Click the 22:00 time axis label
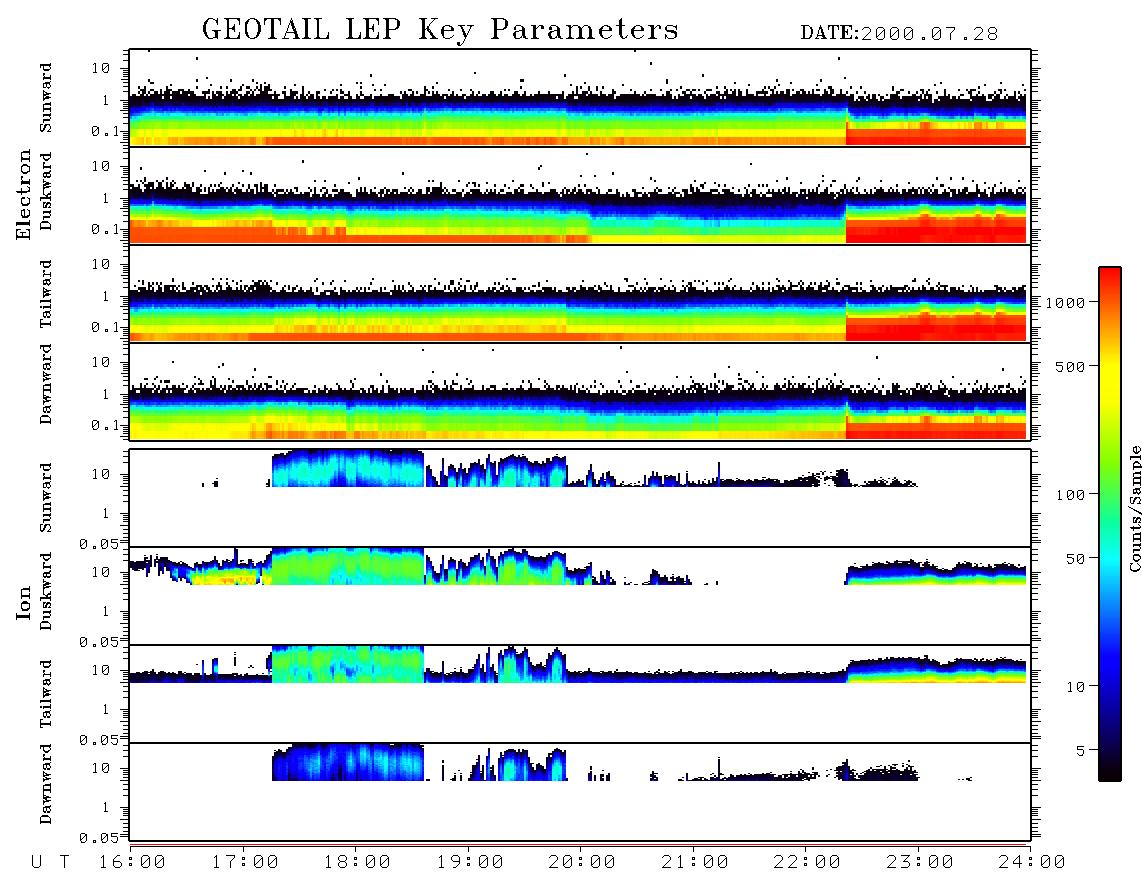This screenshot has height=880, width=1142. pyautogui.click(x=808, y=863)
